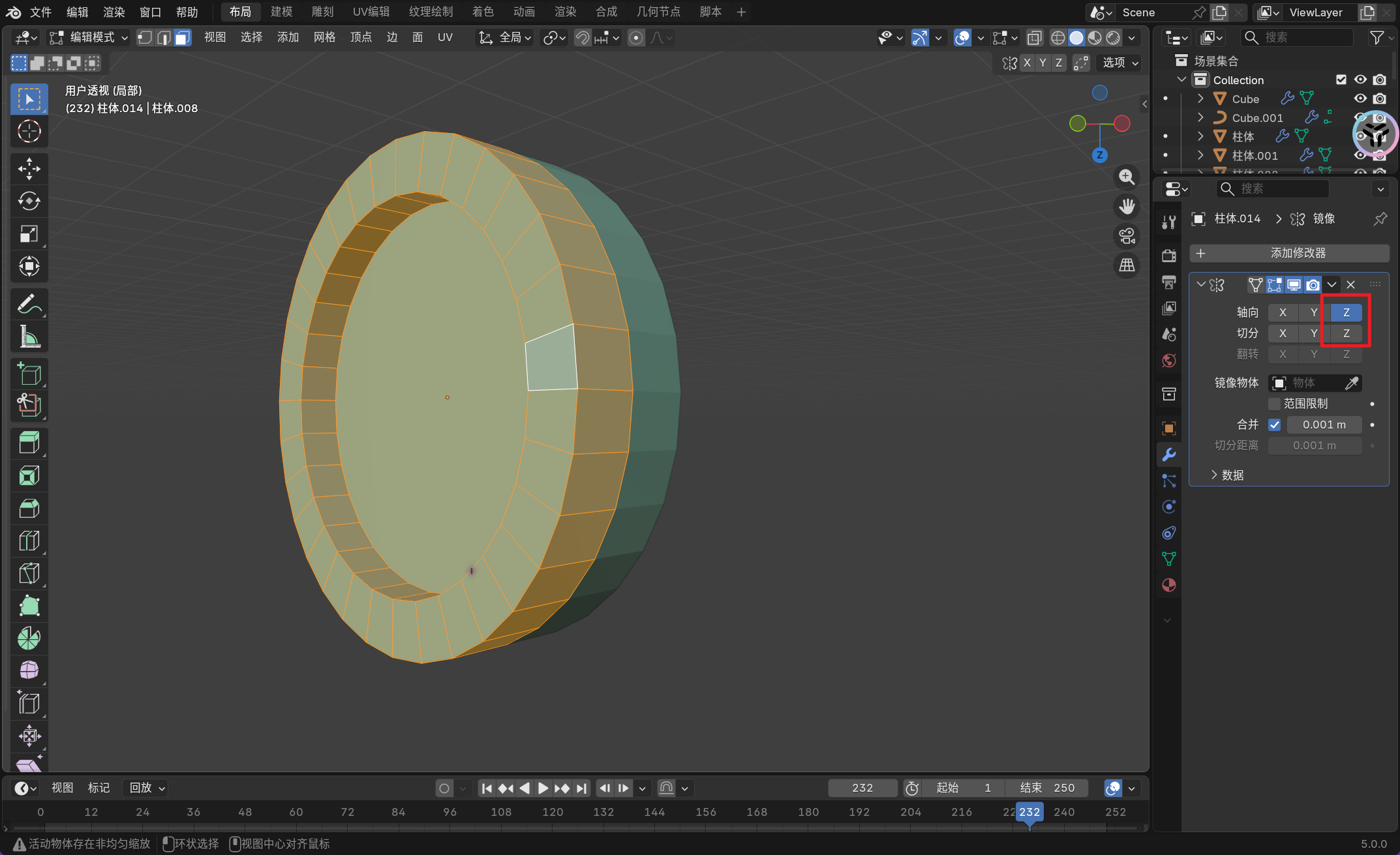Click the camera view gizmo icon
1400x855 pixels.
[x=1127, y=236]
